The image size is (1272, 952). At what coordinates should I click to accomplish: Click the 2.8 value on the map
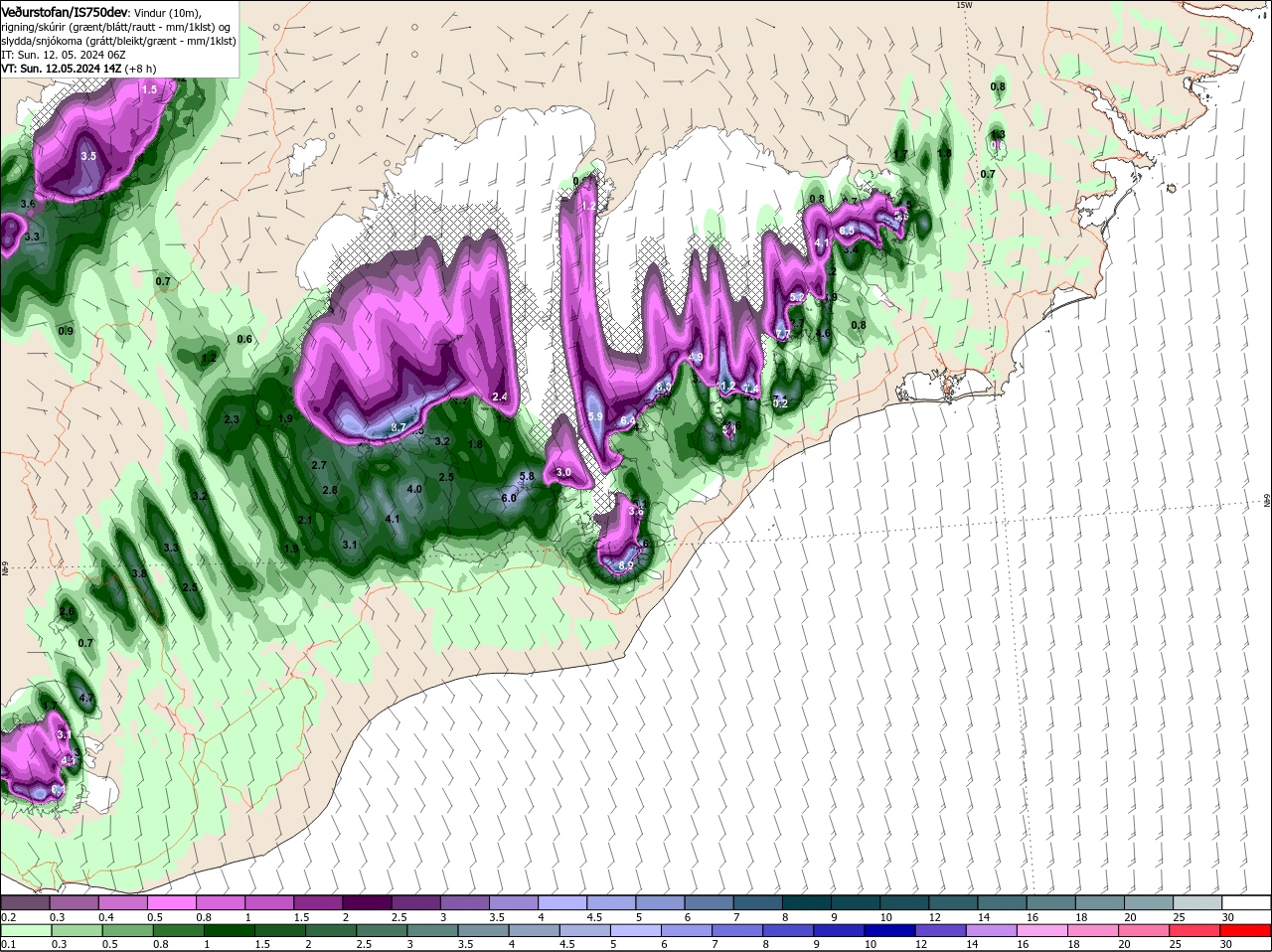pyautogui.click(x=330, y=490)
